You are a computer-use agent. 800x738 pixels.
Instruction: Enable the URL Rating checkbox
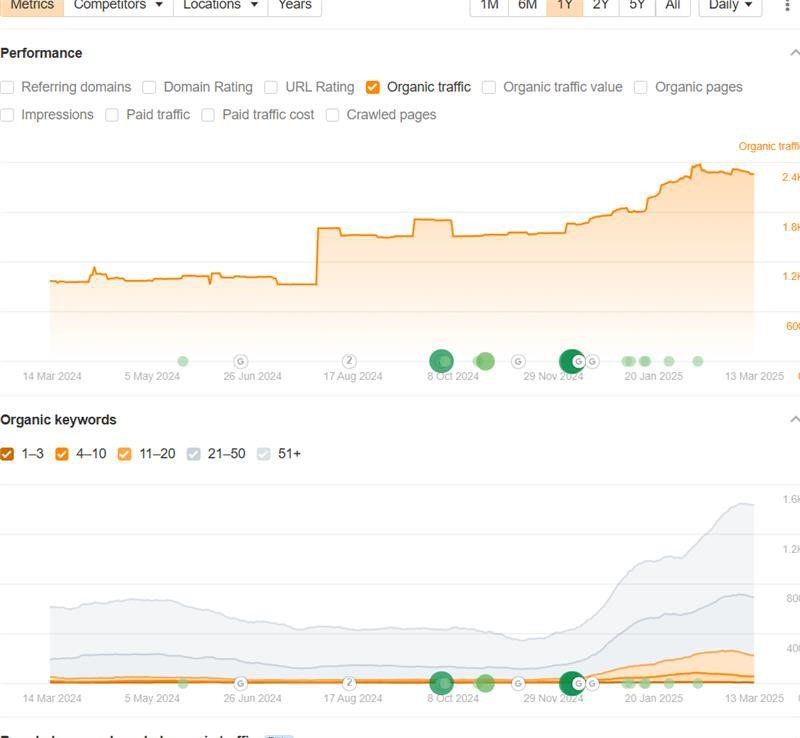pyautogui.click(x=271, y=87)
